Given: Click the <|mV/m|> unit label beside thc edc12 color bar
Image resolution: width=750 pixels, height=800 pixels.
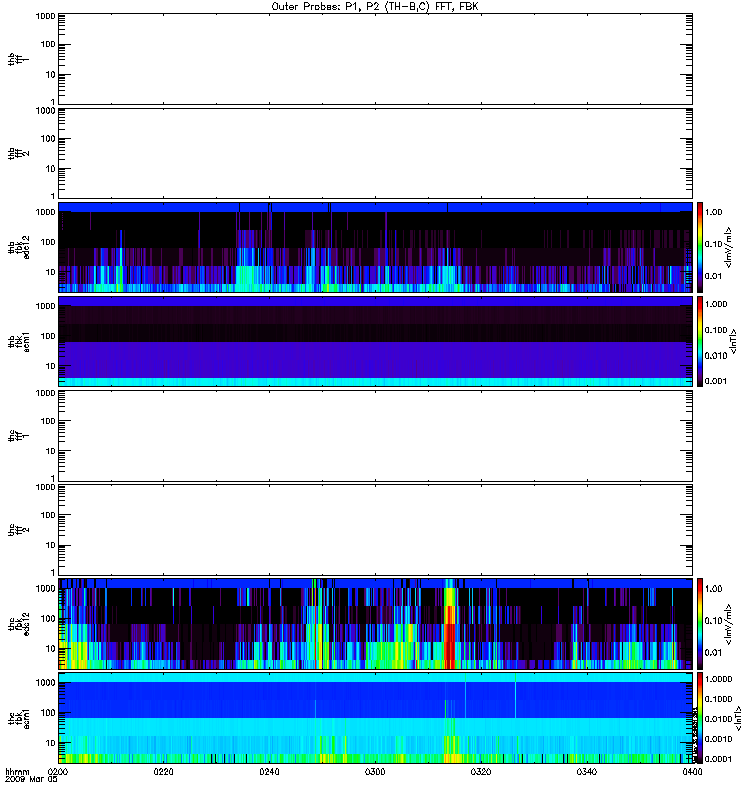Looking at the screenshot, I should click(x=729, y=624).
